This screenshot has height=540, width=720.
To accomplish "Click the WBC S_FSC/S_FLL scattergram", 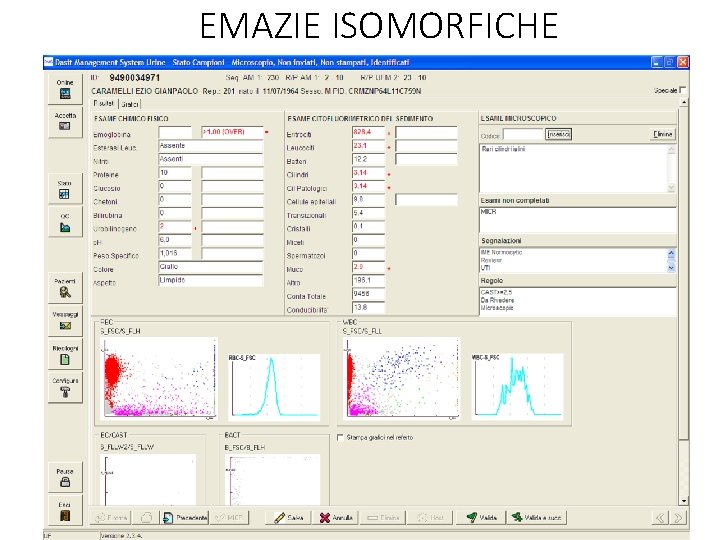I will pyautogui.click(x=401, y=378).
